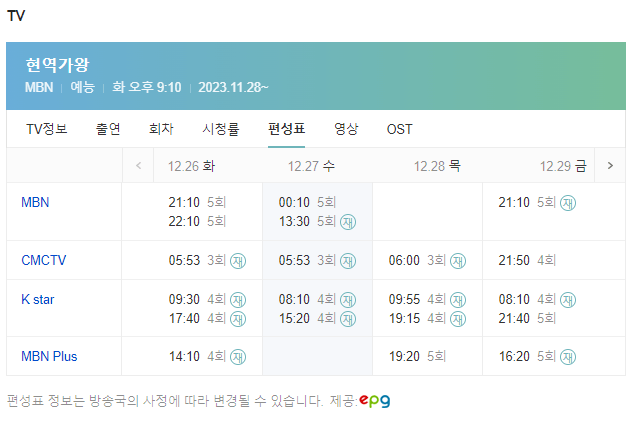Screen dimensions: 636x423
Task: Click rerun badge beside MBN Plus 14:10
Action: click(238, 357)
